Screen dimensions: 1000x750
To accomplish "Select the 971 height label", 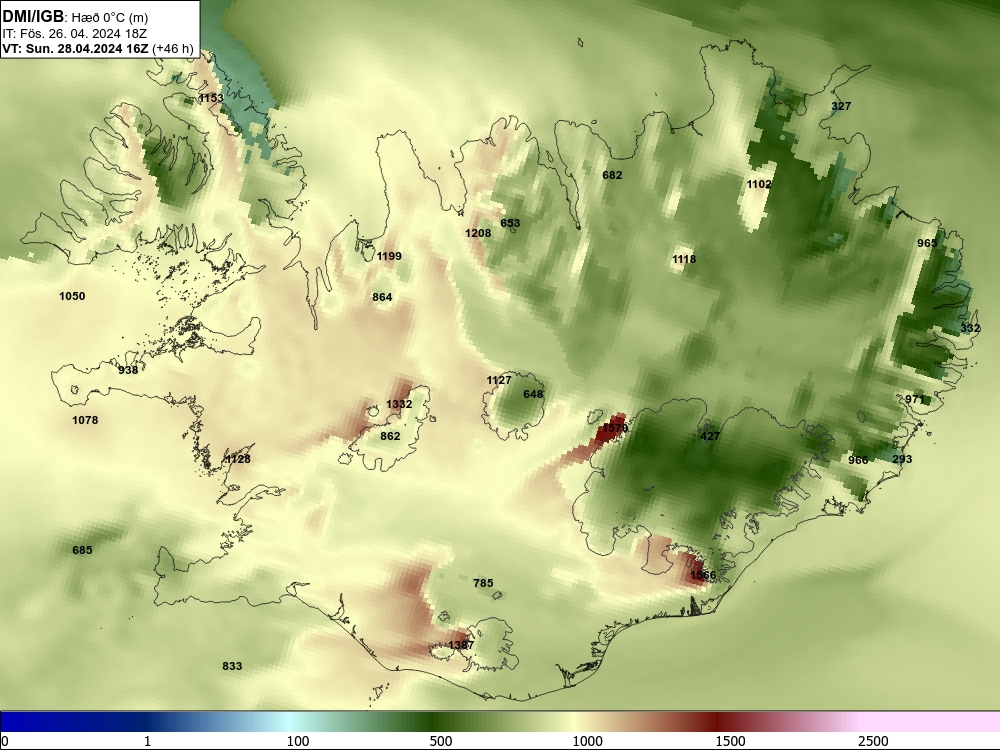I will (915, 399).
